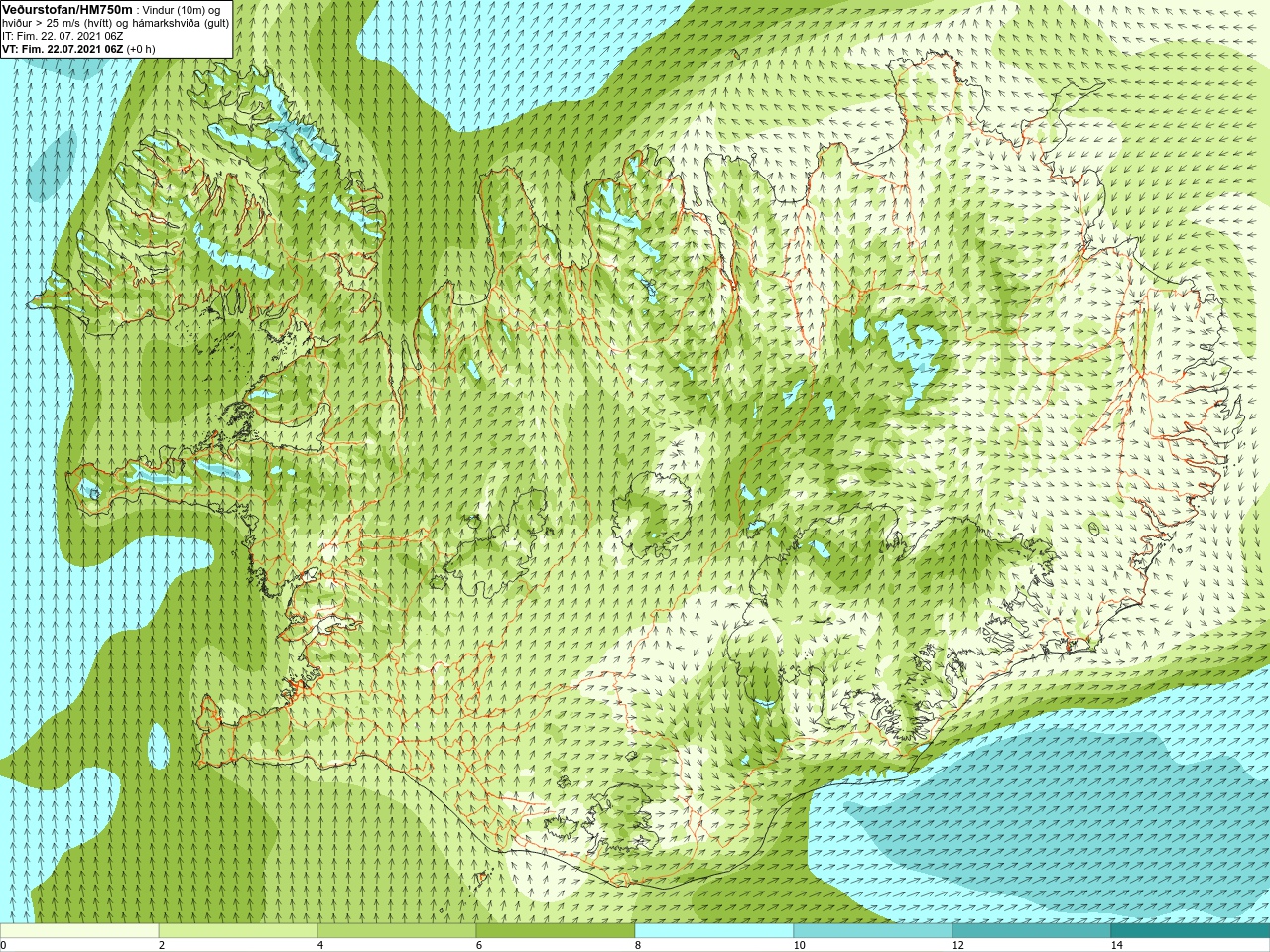Screen dimensions: 1270x952
Task: Click the legend scale value '0'
Action: pyautogui.click(x=3, y=945)
